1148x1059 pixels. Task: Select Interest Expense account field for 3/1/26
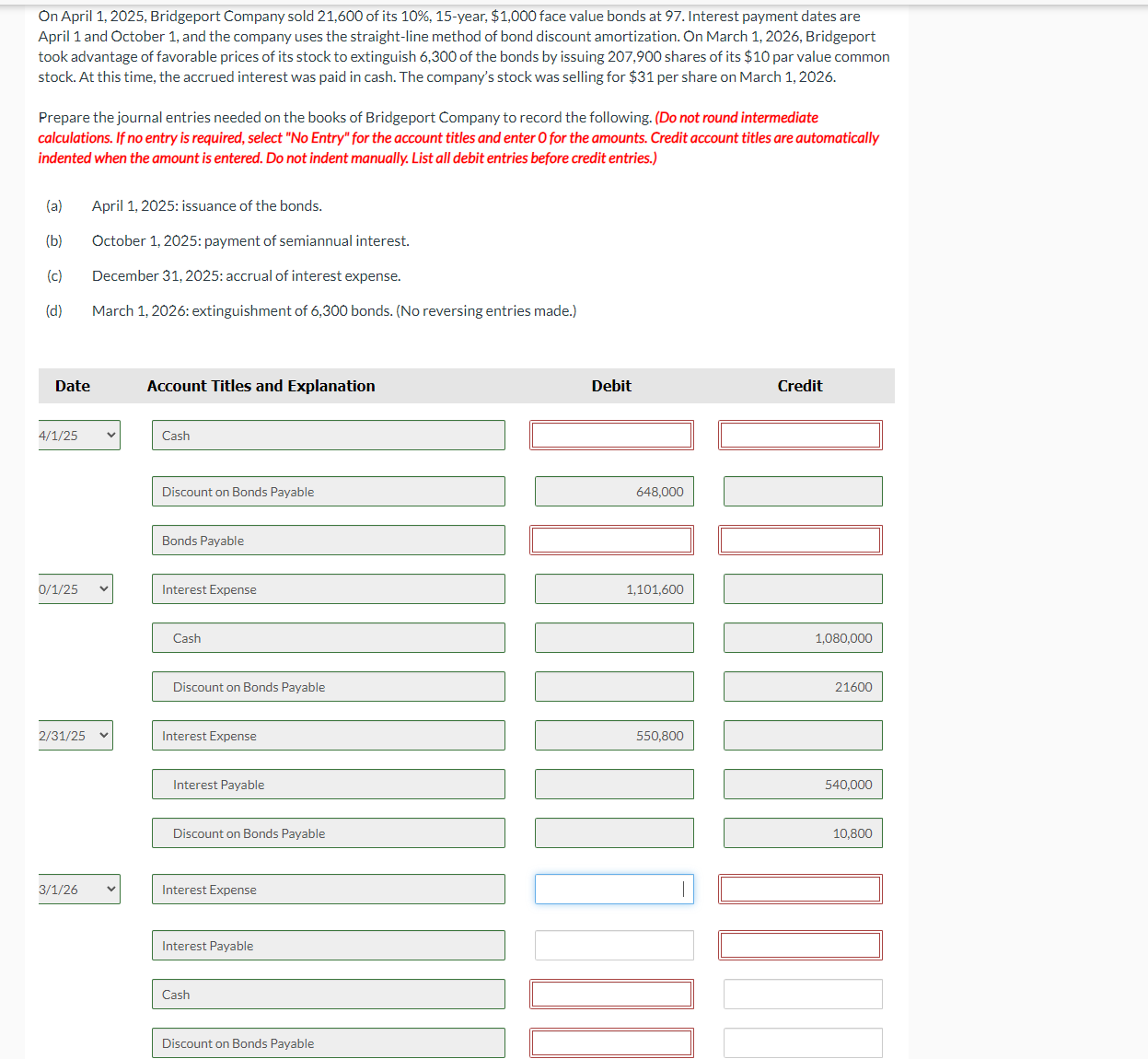point(329,890)
